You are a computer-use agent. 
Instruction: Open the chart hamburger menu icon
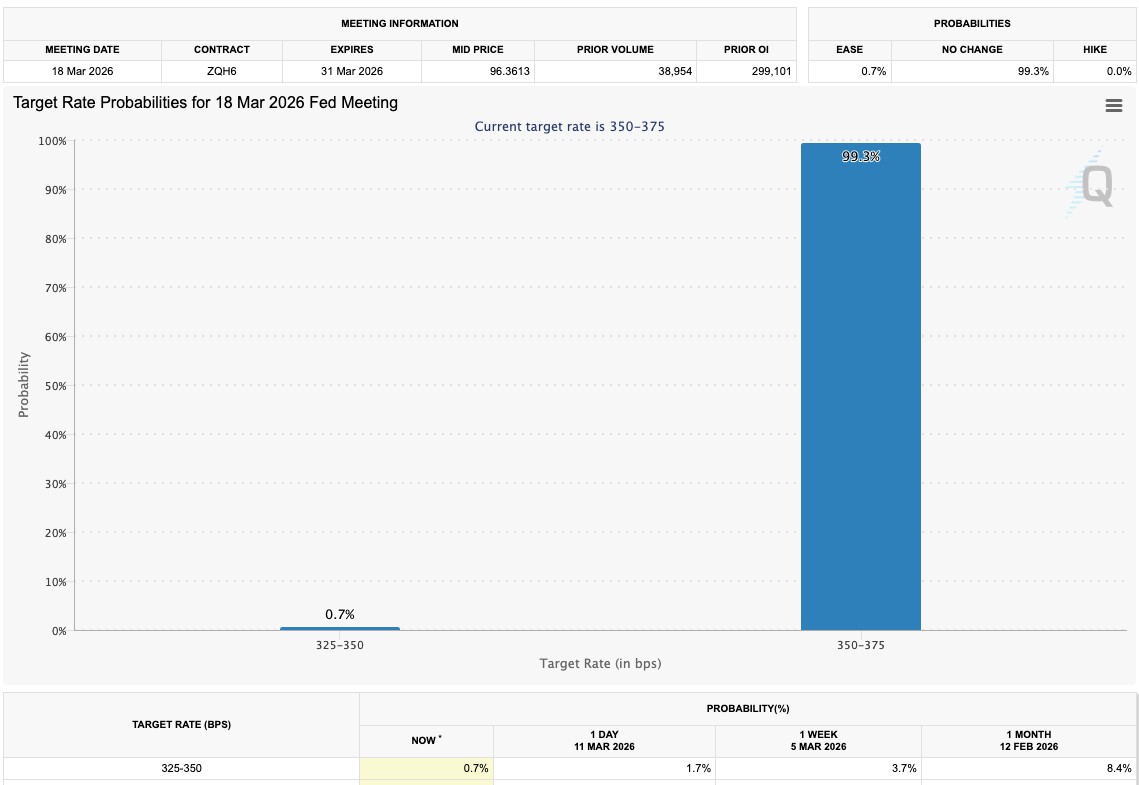click(x=1114, y=106)
